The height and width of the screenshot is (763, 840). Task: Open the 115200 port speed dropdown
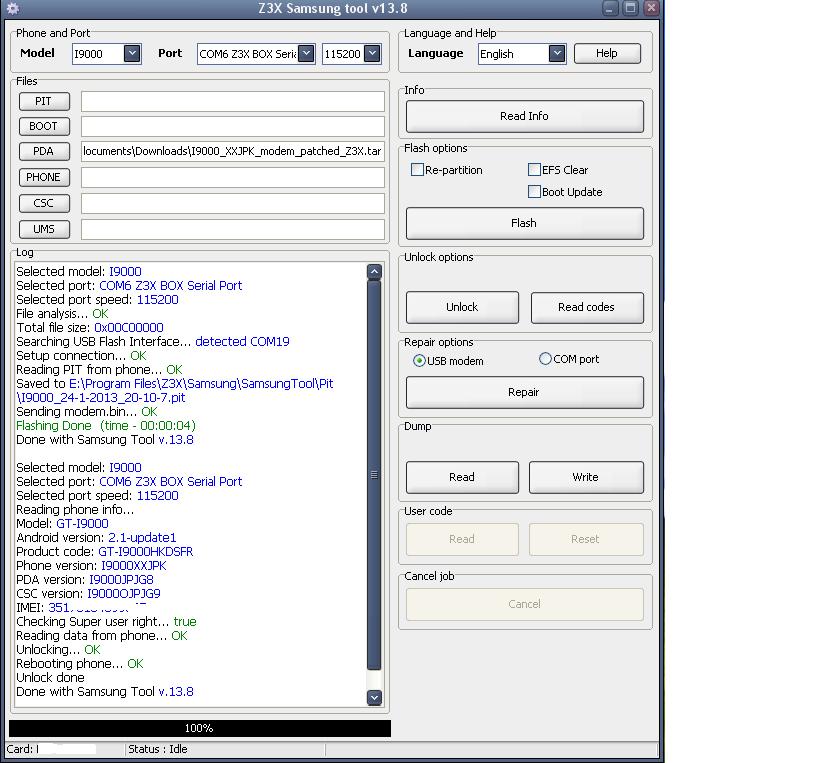coord(351,54)
